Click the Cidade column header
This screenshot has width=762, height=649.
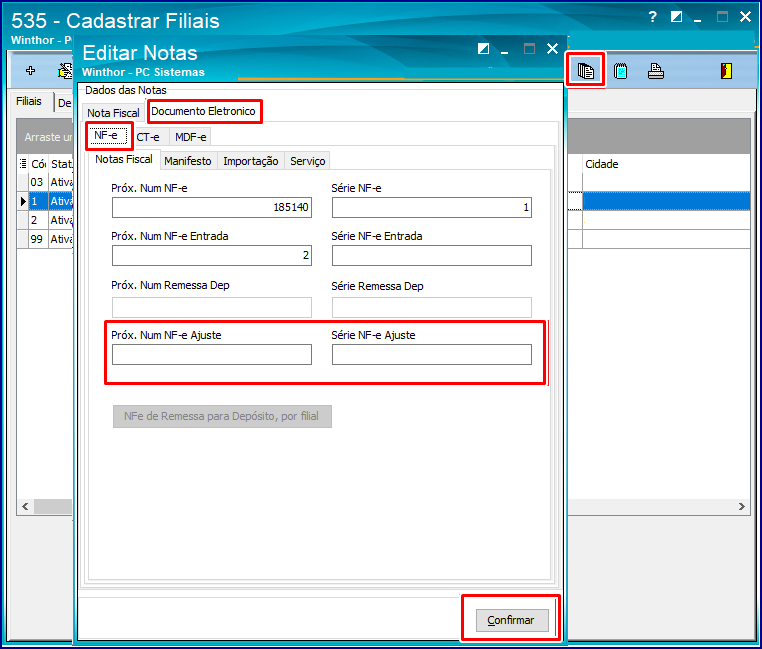click(x=666, y=164)
